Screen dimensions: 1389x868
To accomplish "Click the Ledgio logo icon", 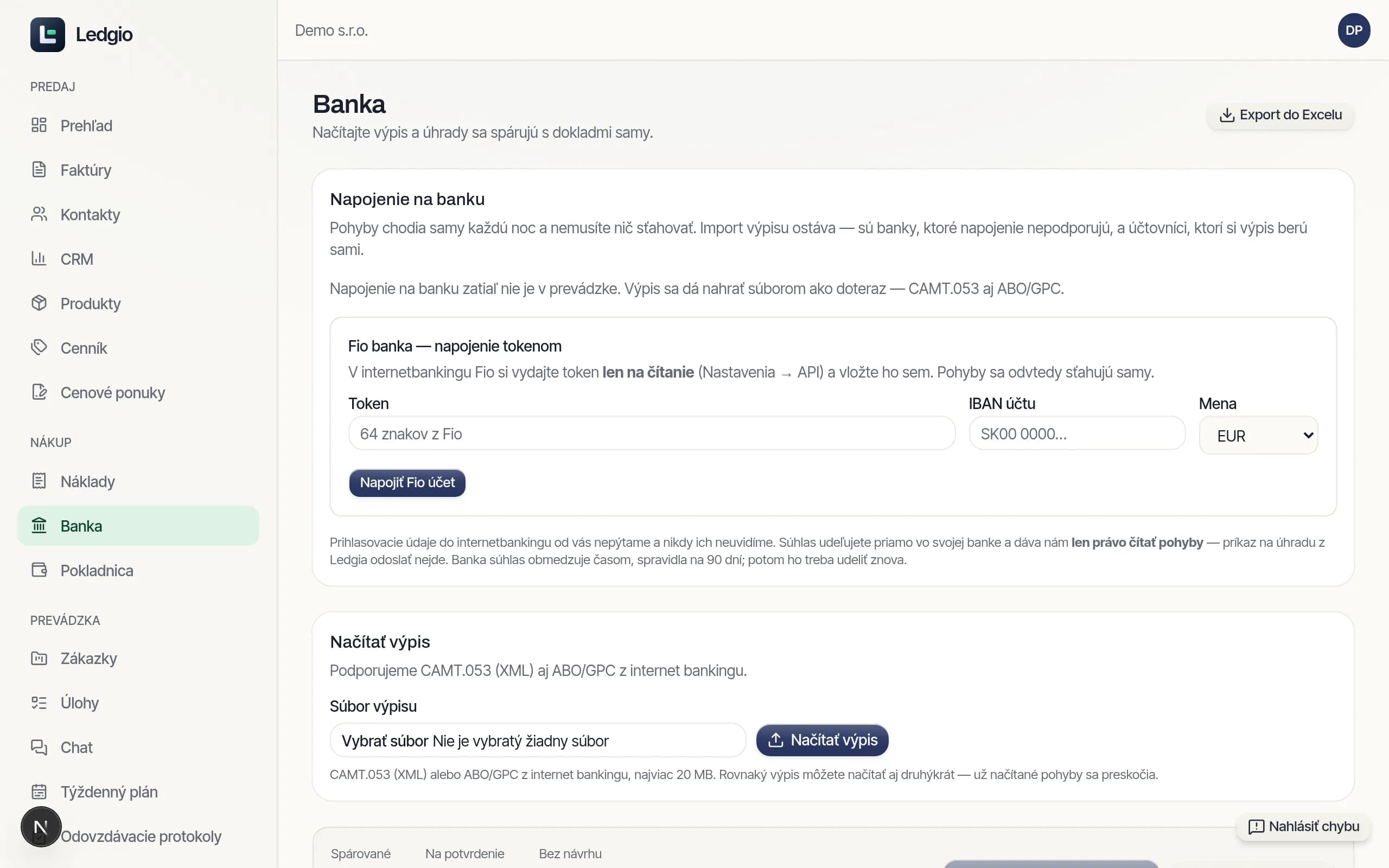I will [x=48, y=34].
